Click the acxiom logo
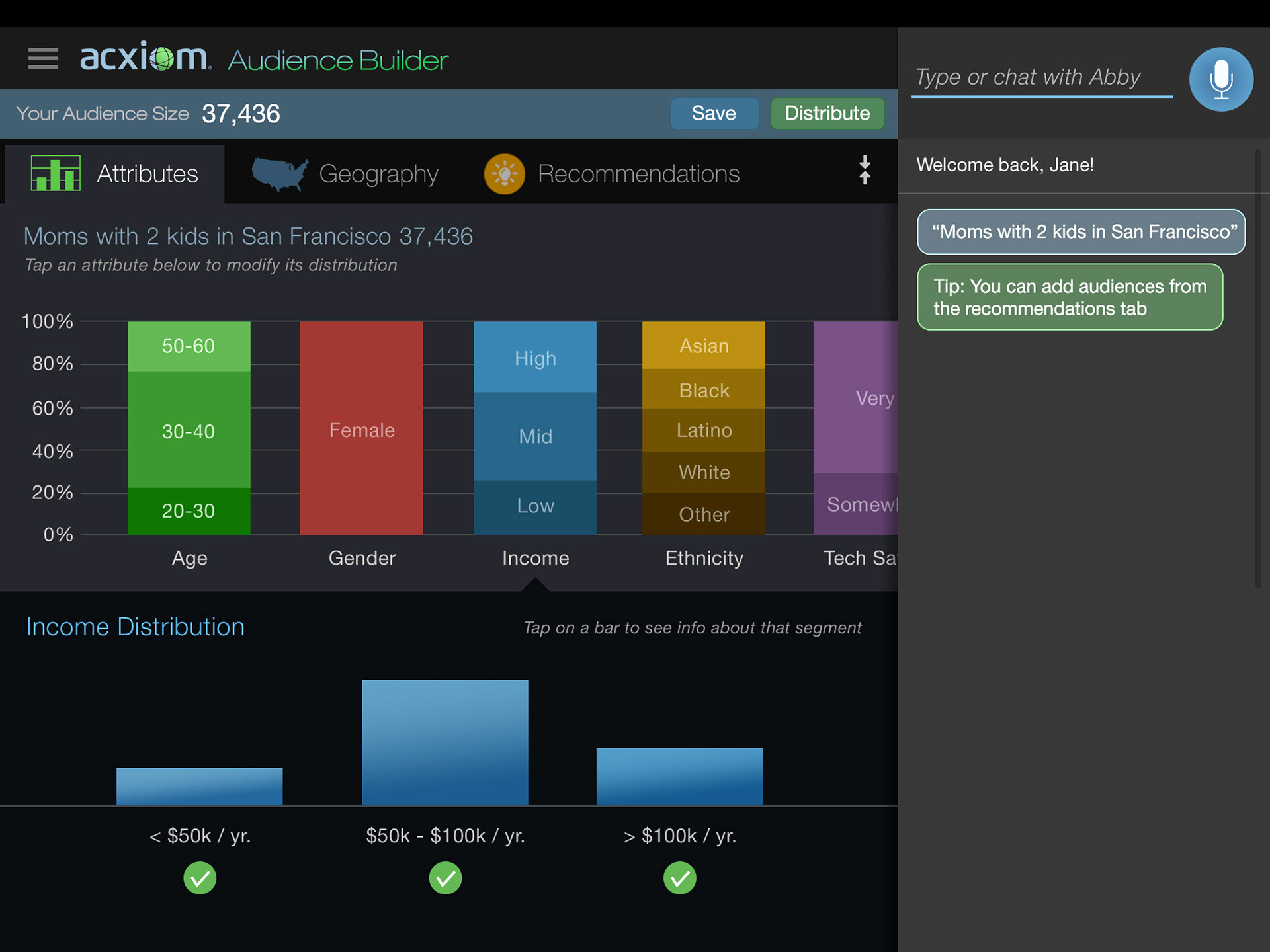Image resolution: width=1270 pixels, height=952 pixels. pyautogui.click(x=145, y=58)
